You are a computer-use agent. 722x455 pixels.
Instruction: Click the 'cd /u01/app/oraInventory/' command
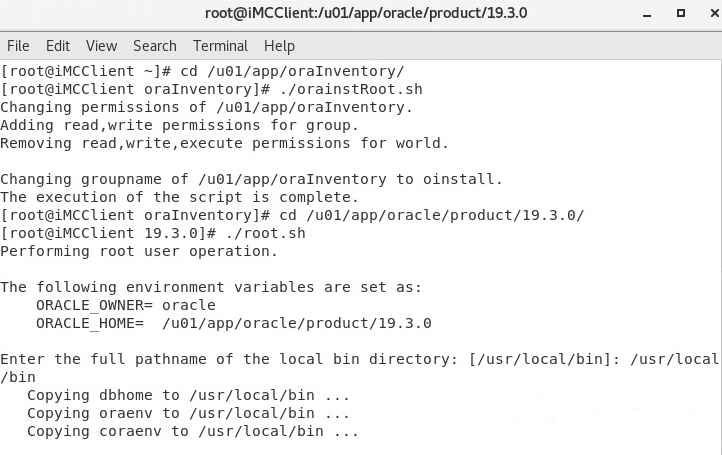click(x=292, y=71)
